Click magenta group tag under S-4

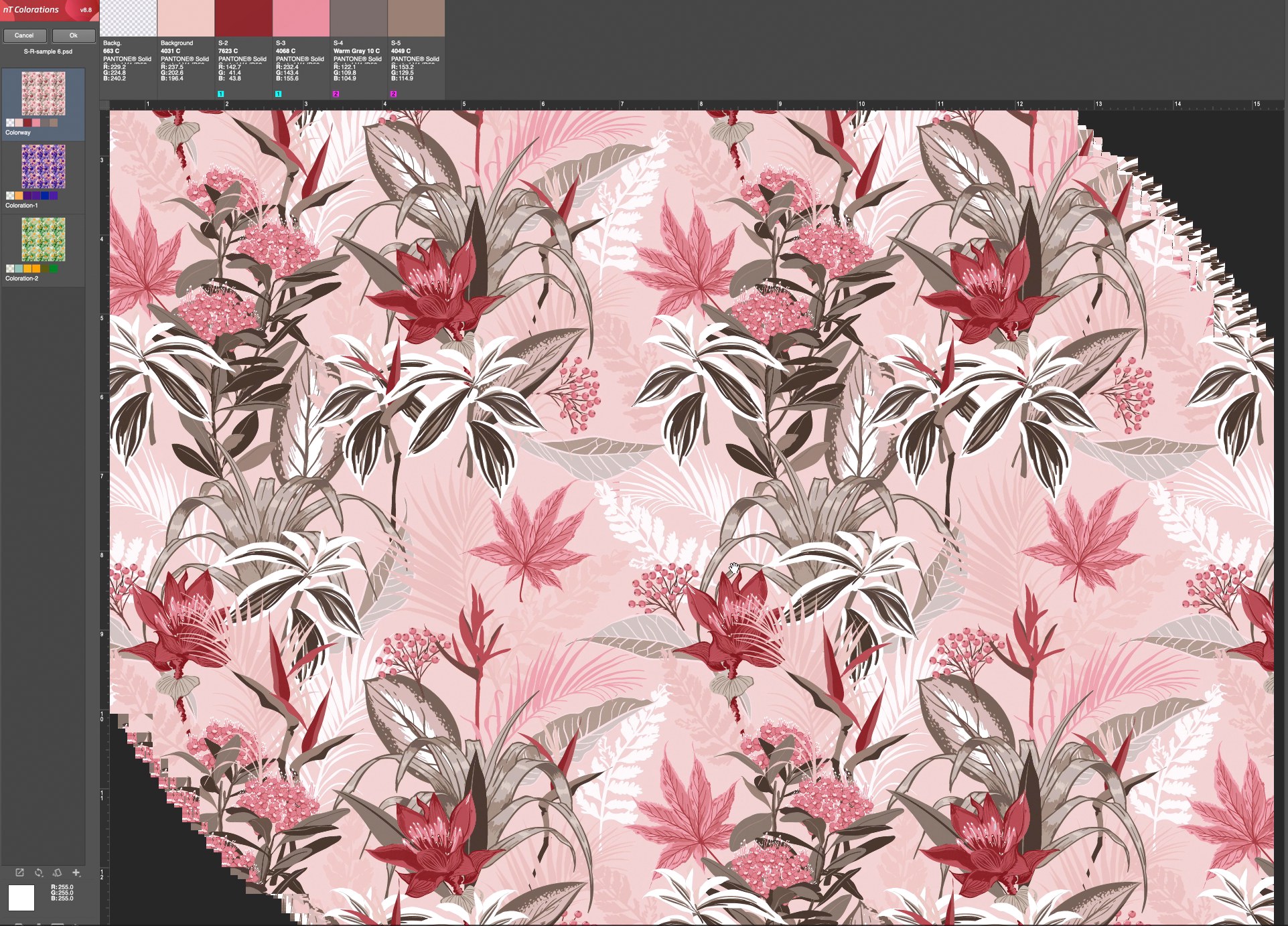click(x=336, y=94)
